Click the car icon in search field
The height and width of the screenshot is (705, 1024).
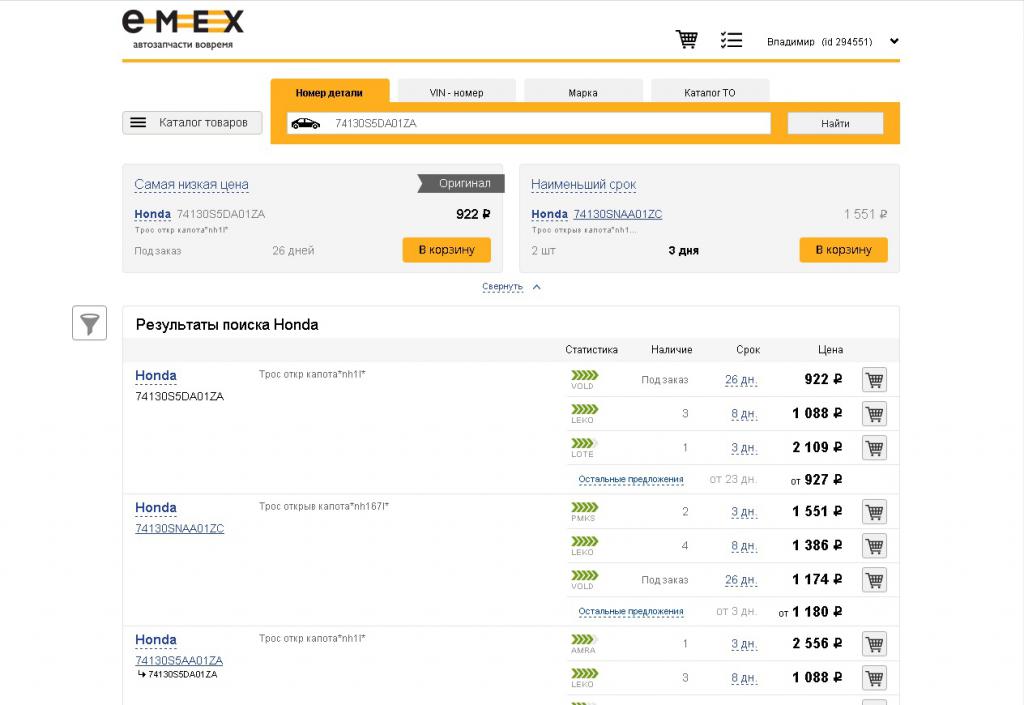[306, 123]
